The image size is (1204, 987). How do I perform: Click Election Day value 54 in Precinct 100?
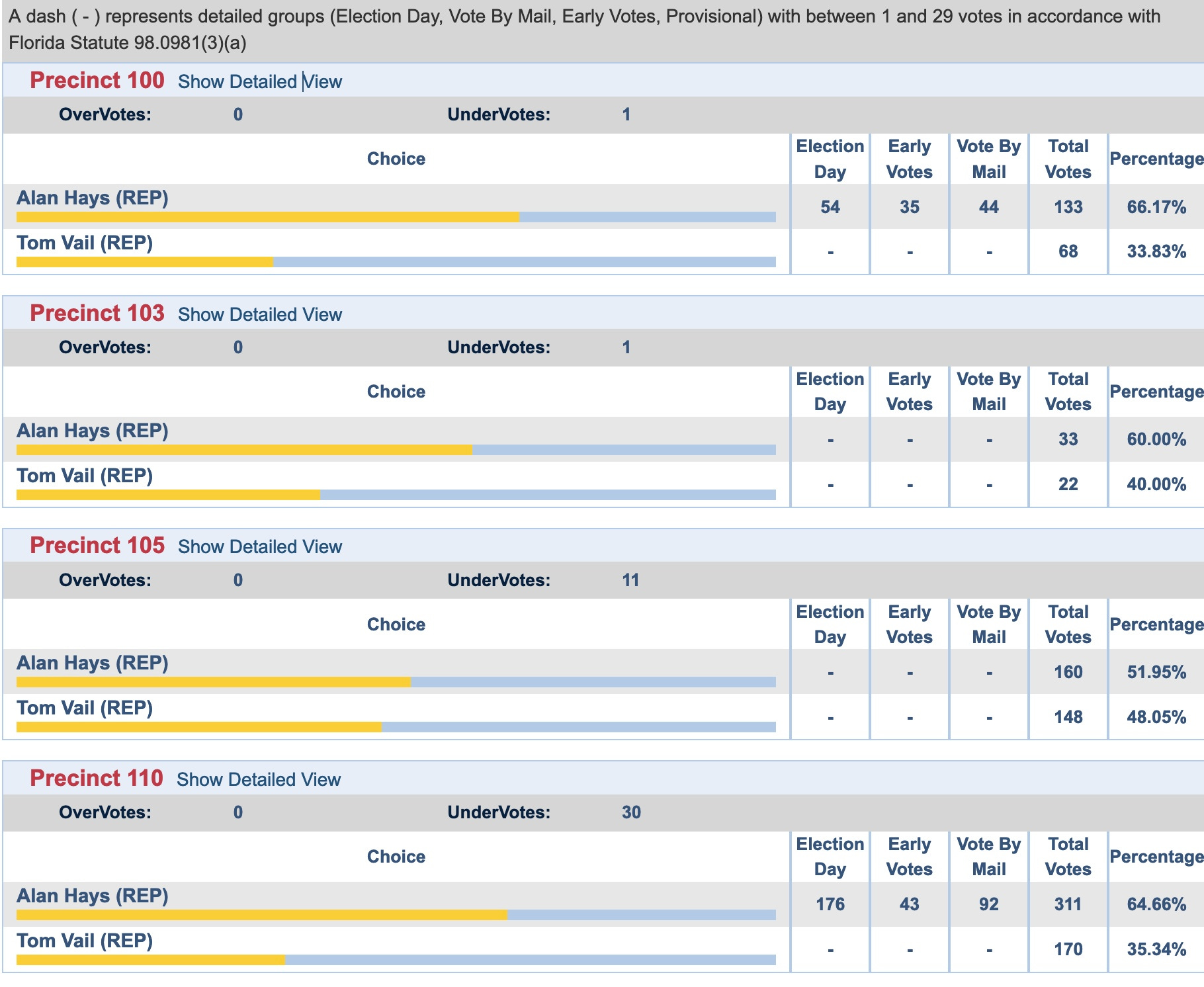coord(830,207)
